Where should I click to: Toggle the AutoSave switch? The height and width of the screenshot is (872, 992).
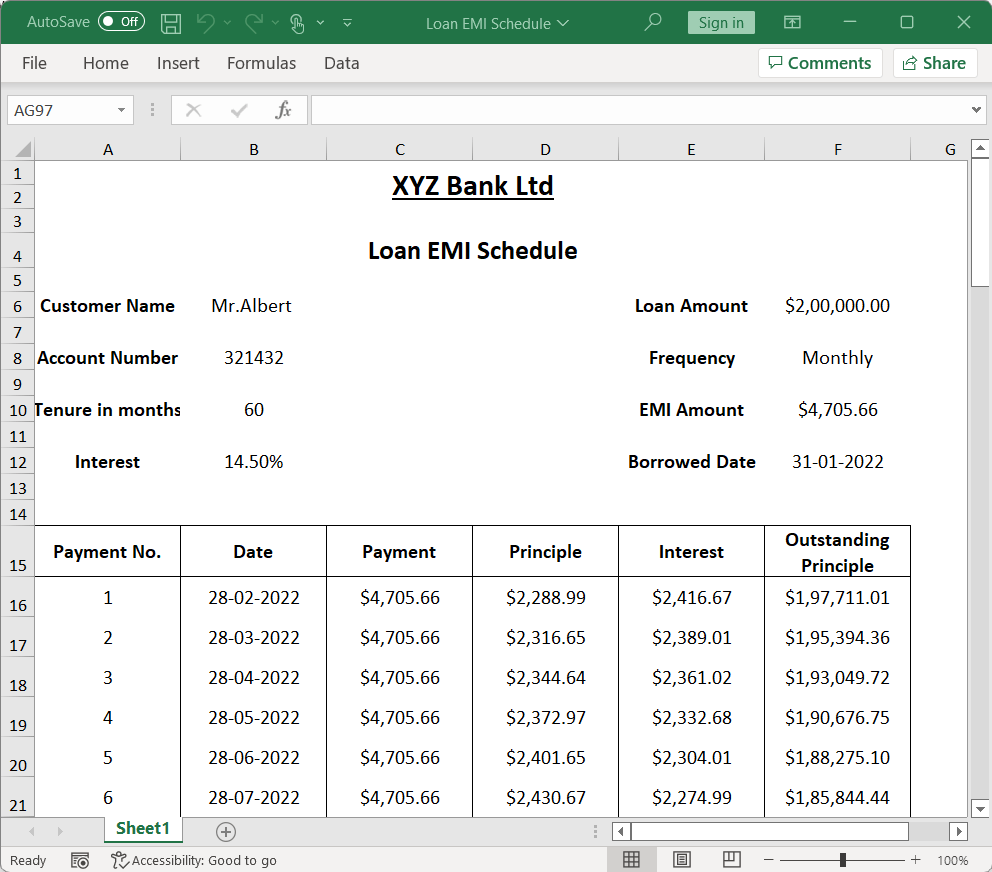click(x=121, y=22)
